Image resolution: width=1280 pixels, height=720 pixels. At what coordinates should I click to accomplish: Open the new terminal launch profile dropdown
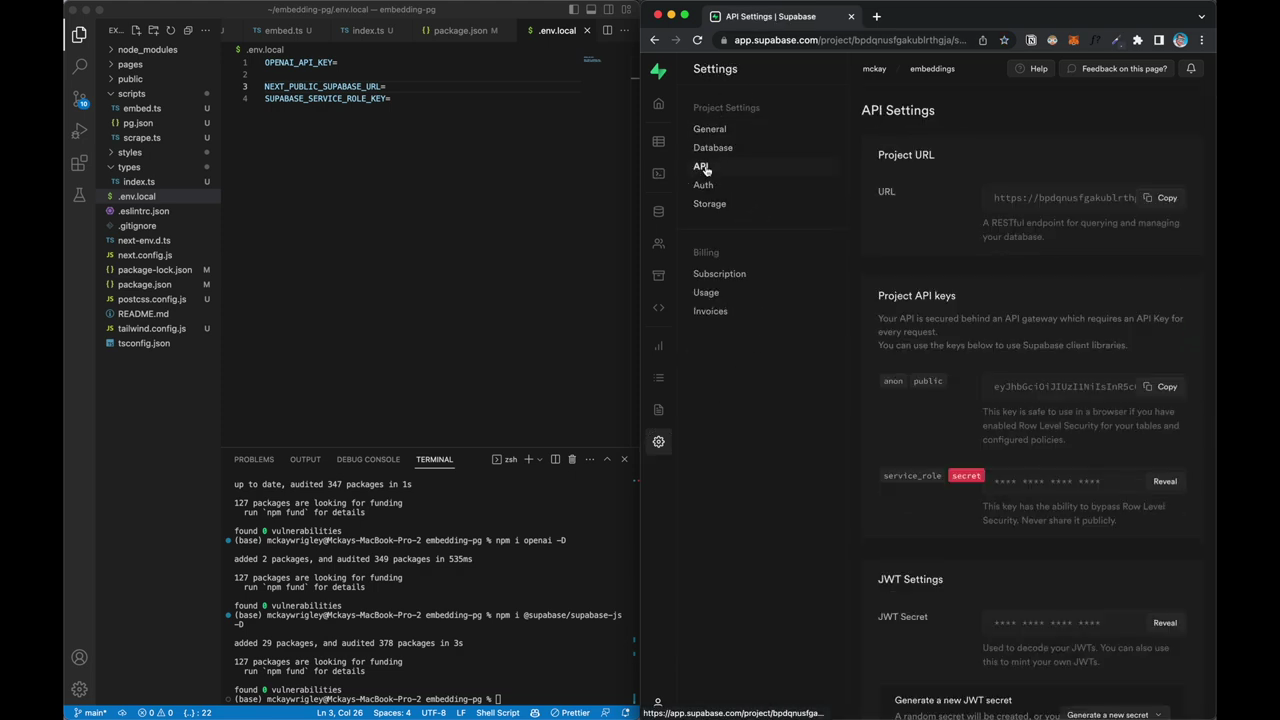[540, 459]
